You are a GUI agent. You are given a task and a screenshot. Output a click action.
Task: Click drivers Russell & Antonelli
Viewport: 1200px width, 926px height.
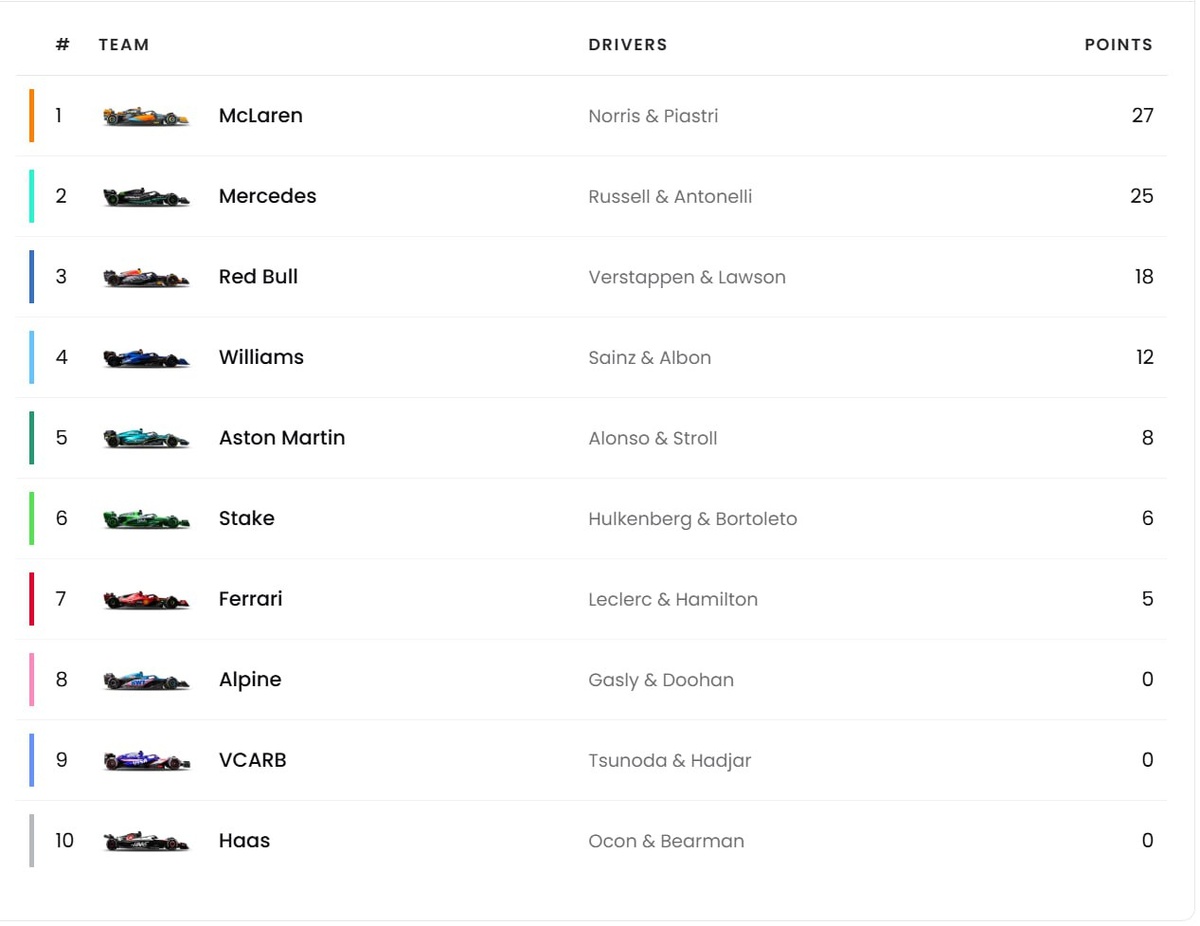pos(670,197)
